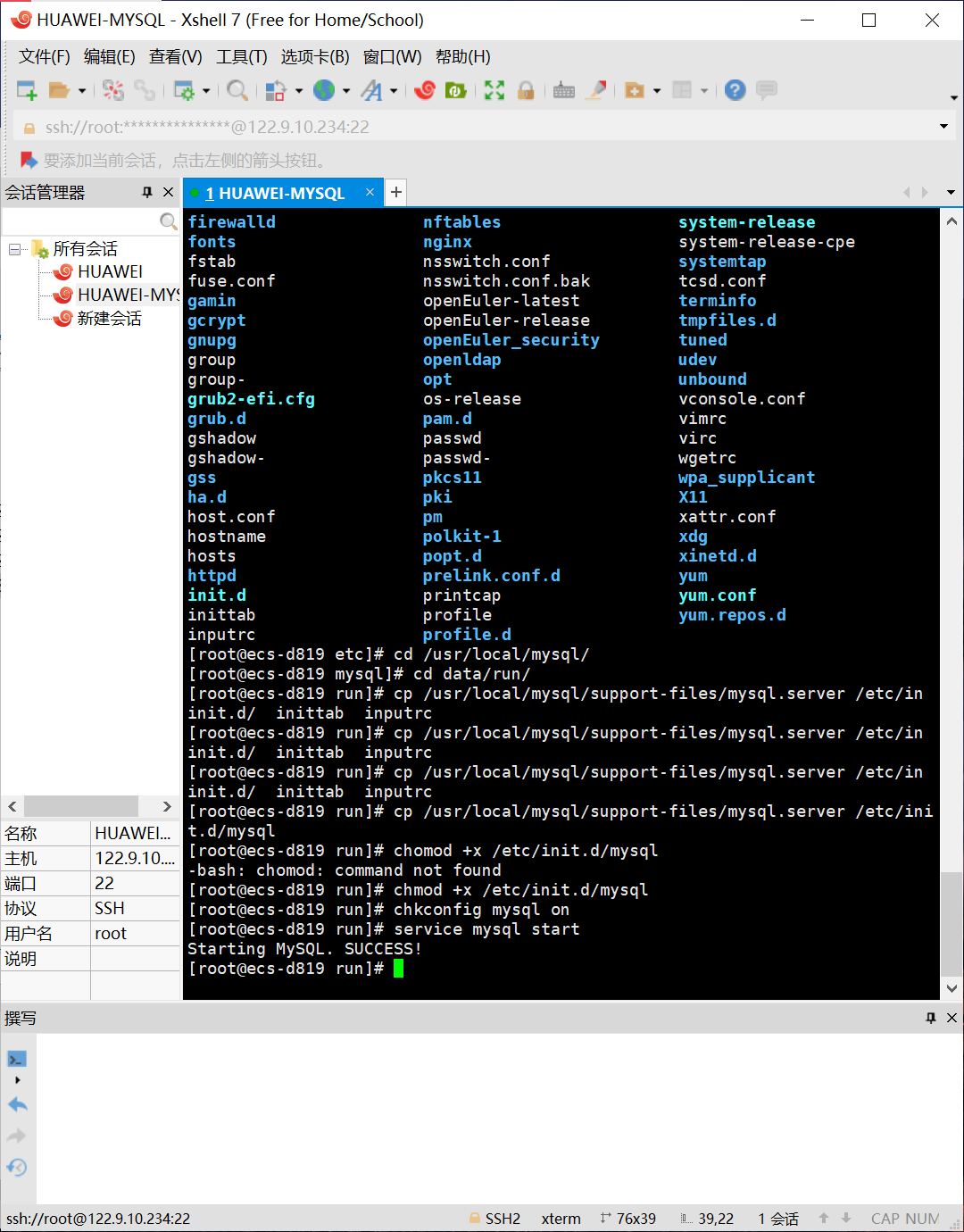
Task: Expand the Properties icon dropdown arrow
Action: pos(206,90)
